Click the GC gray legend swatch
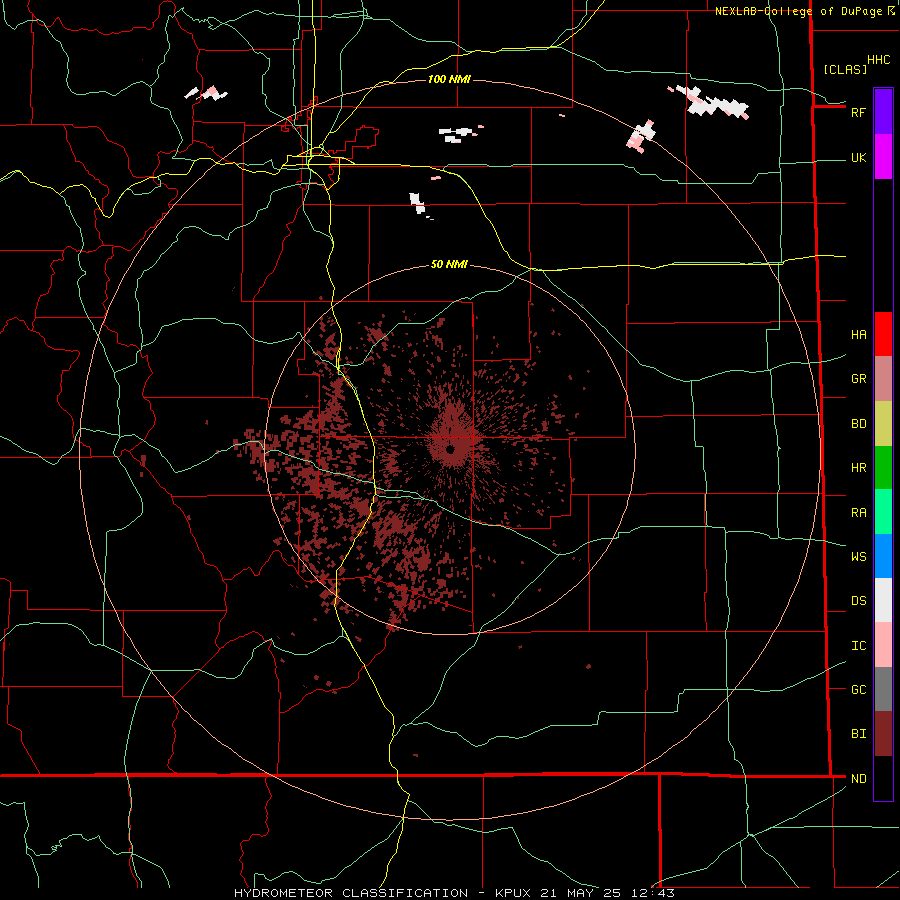Screen dimensions: 900x900 (883, 689)
